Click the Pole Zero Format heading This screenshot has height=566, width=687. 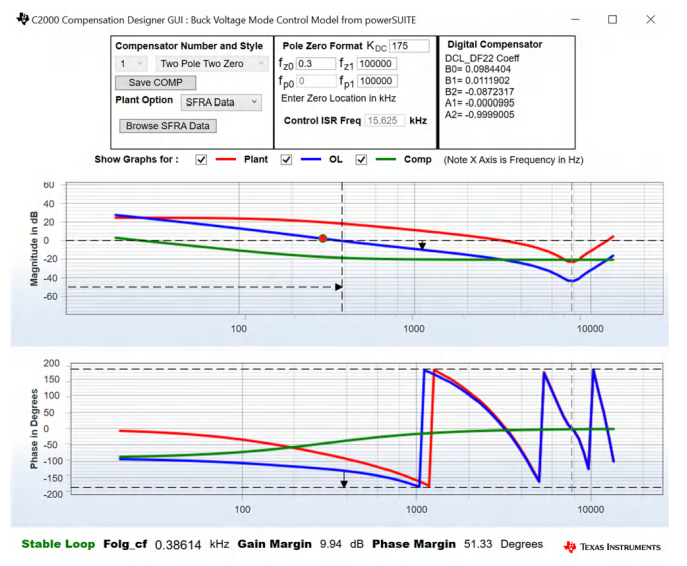[322, 46]
